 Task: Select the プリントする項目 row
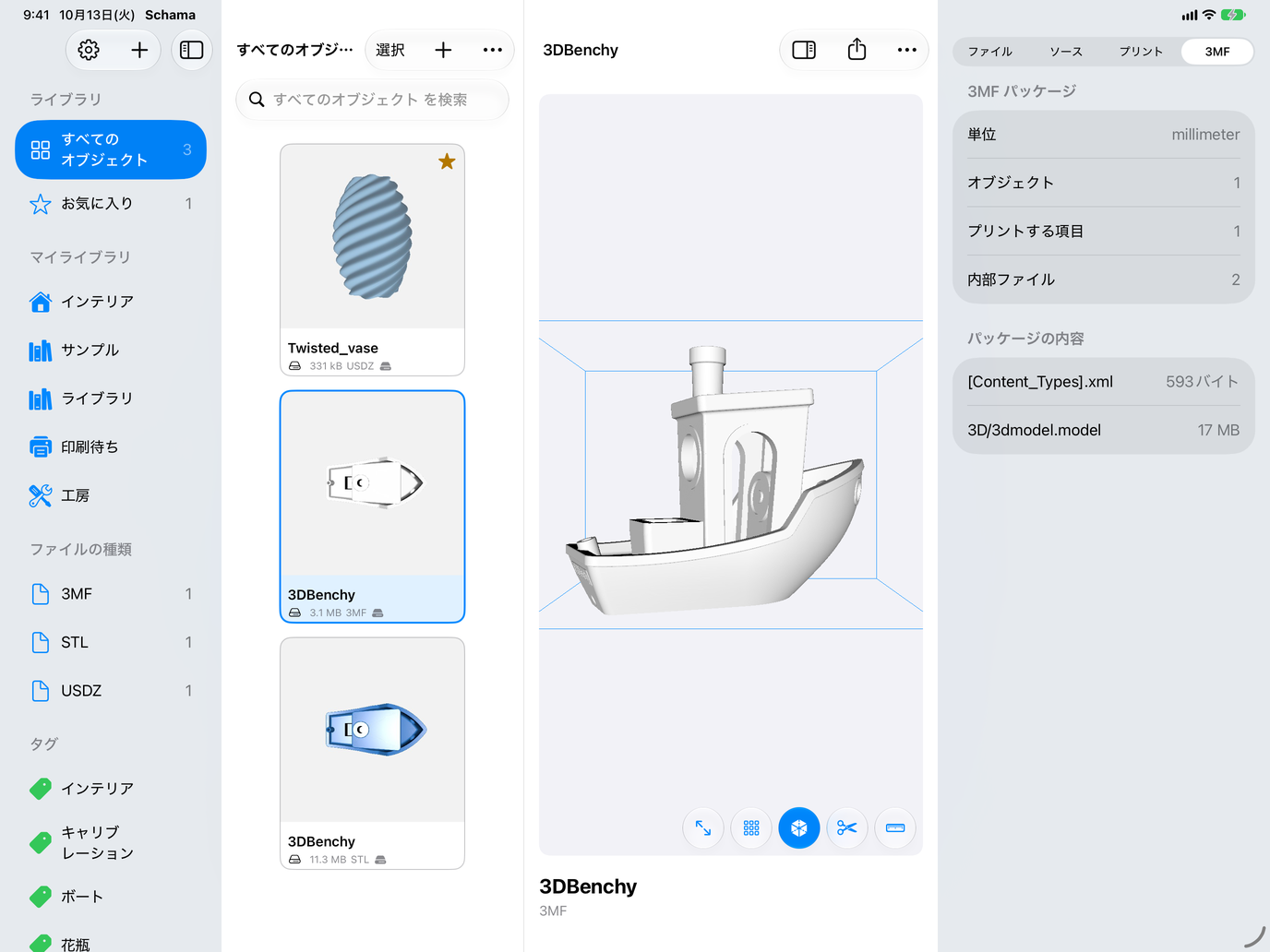click(1104, 232)
